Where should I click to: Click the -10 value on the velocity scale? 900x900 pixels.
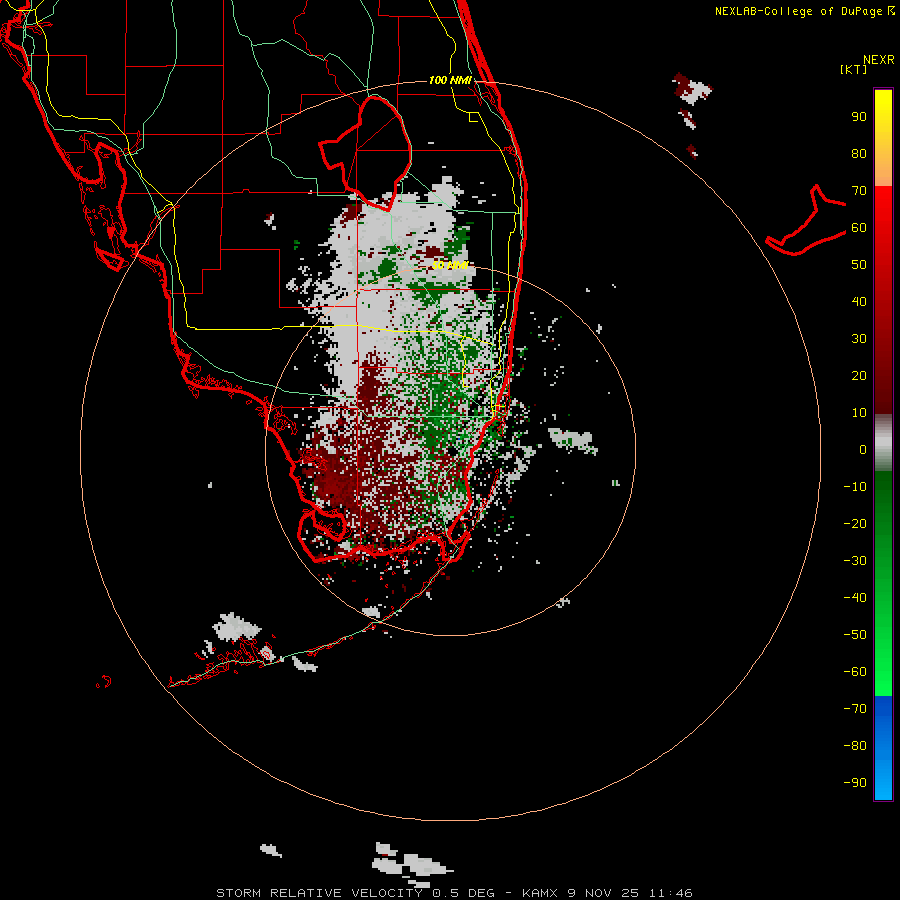pos(855,487)
